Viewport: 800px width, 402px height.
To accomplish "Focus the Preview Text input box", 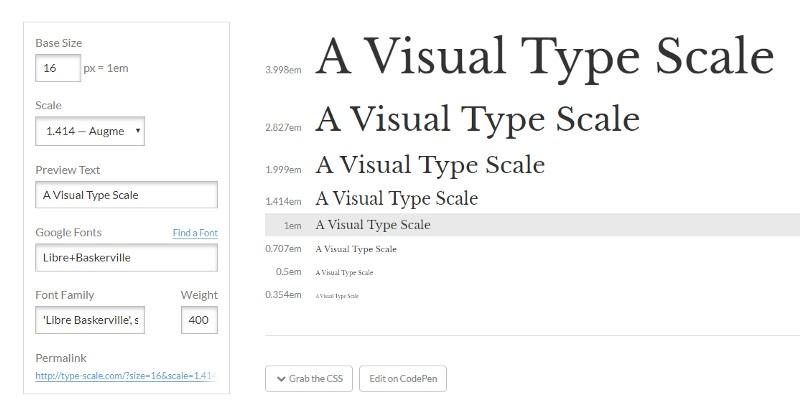I will 126,195.
